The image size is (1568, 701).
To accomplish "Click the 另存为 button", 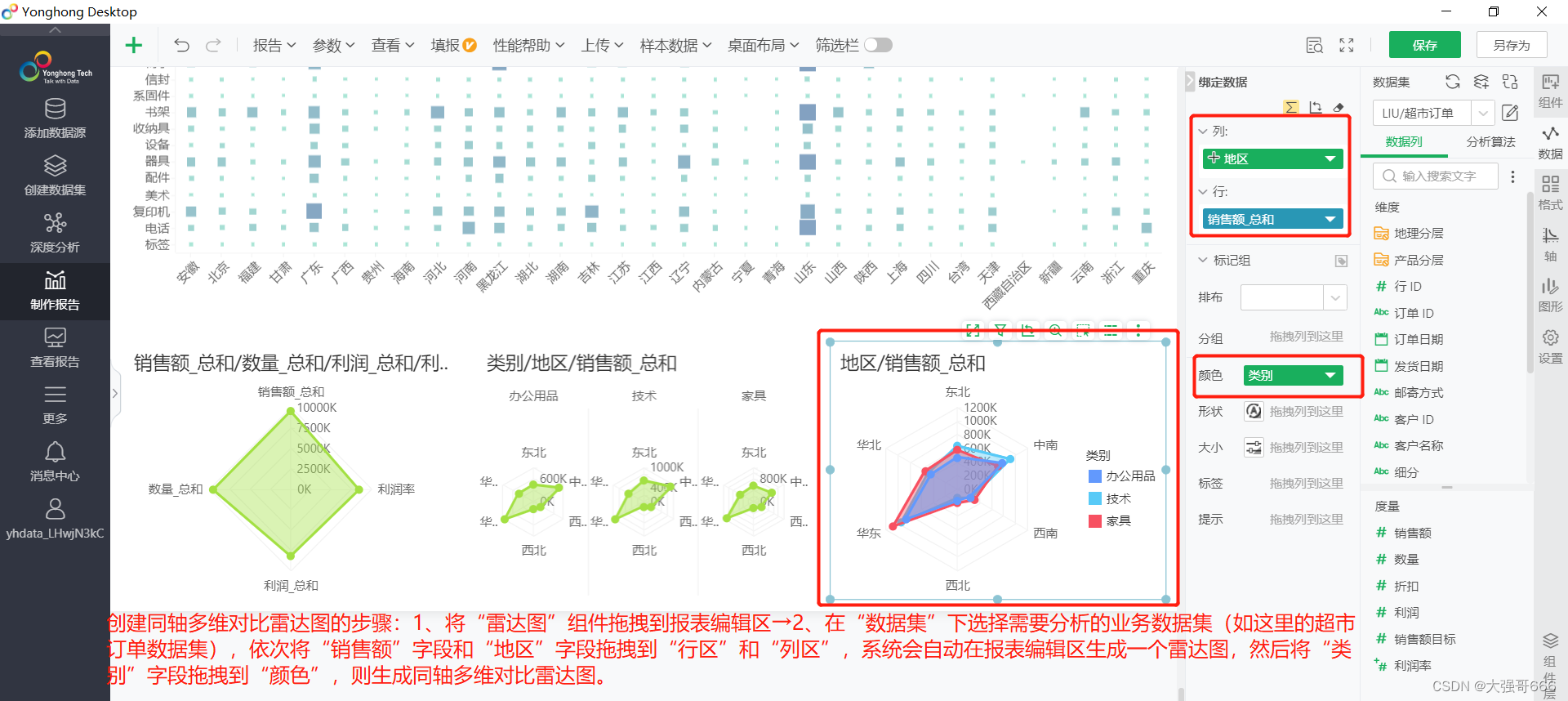I will pos(1512,45).
